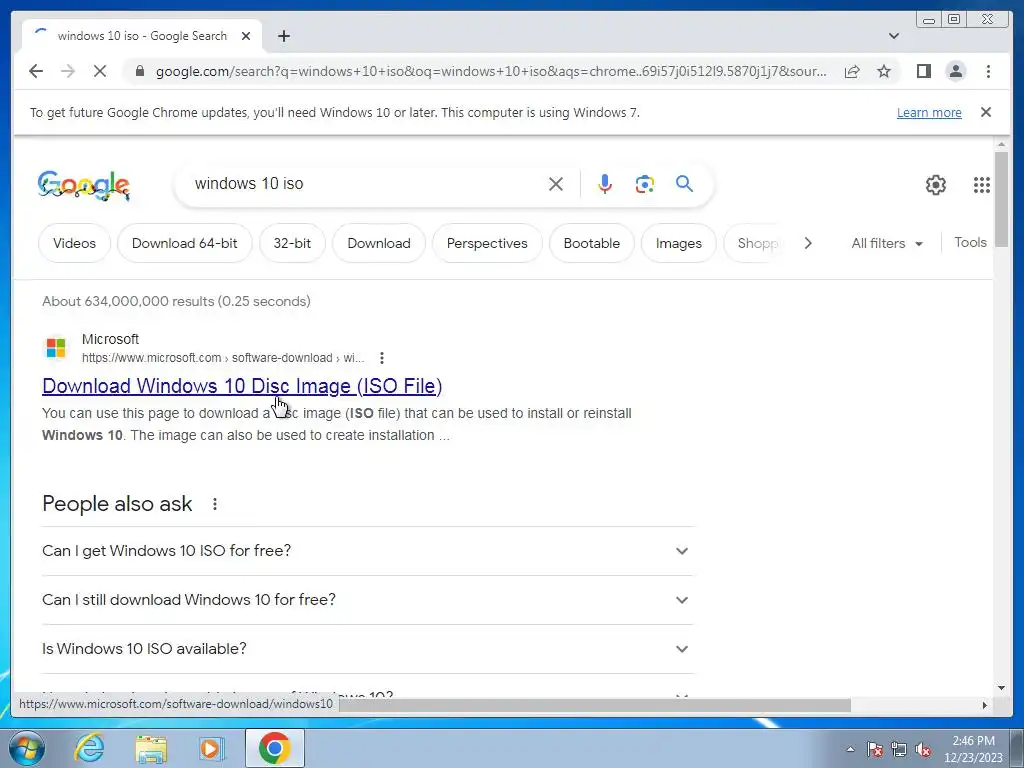Viewport: 1024px width, 768px height.
Task: Select the Download 64-bit chip
Action: (185, 243)
